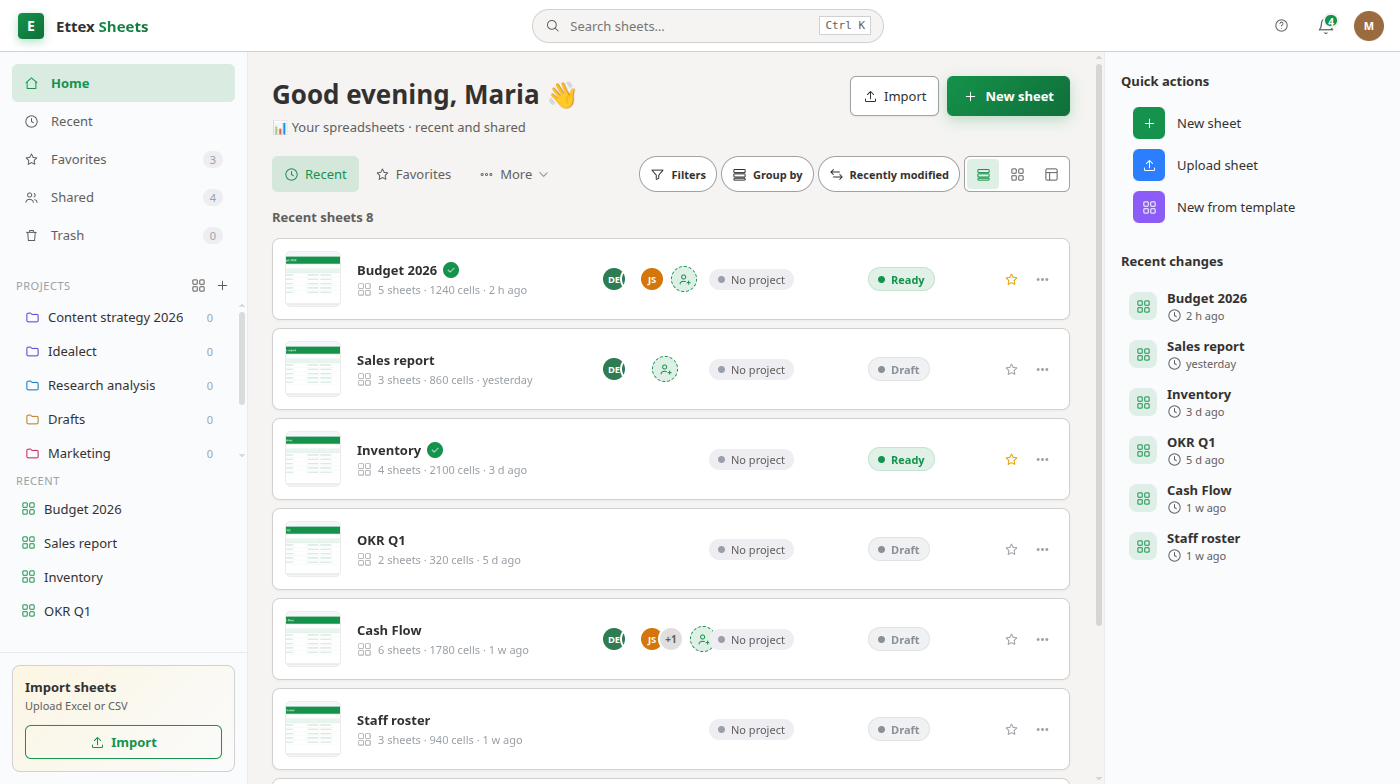Click the Ettex Sheets logo icon
Viewport: 1400px width, 784px height.
click(31, 26)
